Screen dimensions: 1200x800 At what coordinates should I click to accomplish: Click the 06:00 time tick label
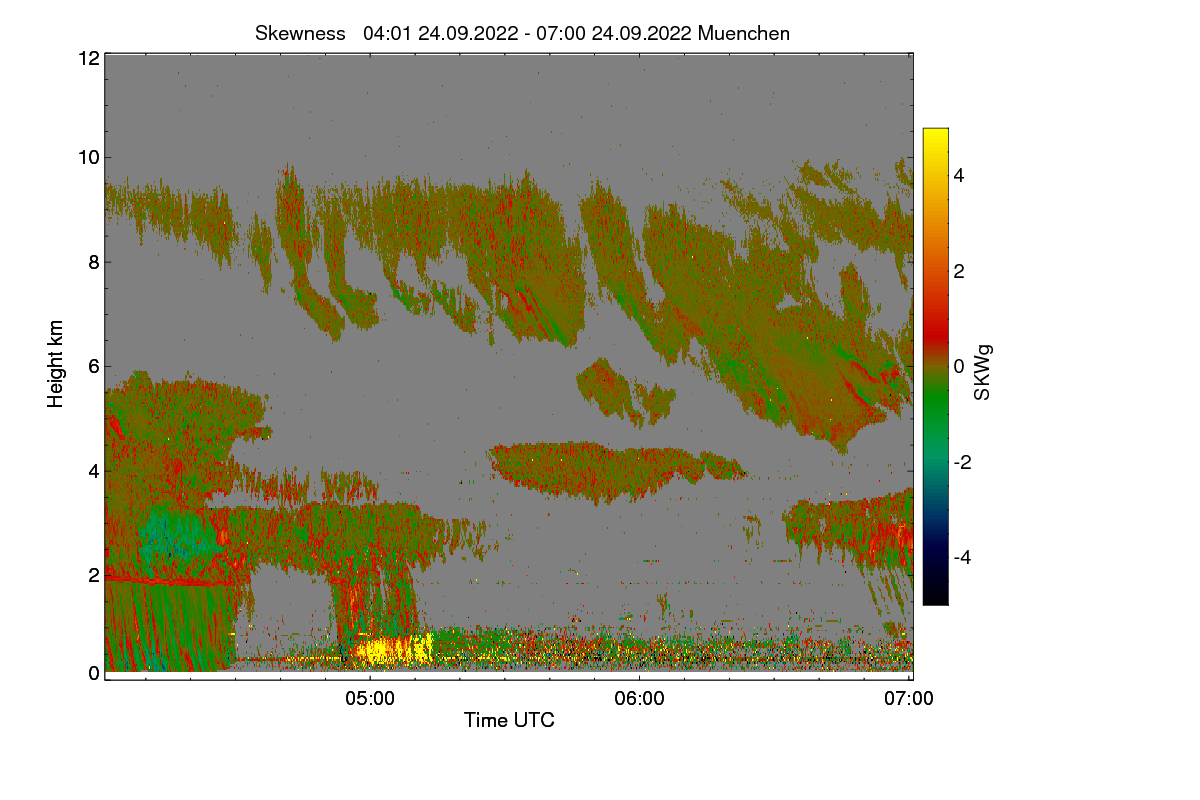pos(640,699)
